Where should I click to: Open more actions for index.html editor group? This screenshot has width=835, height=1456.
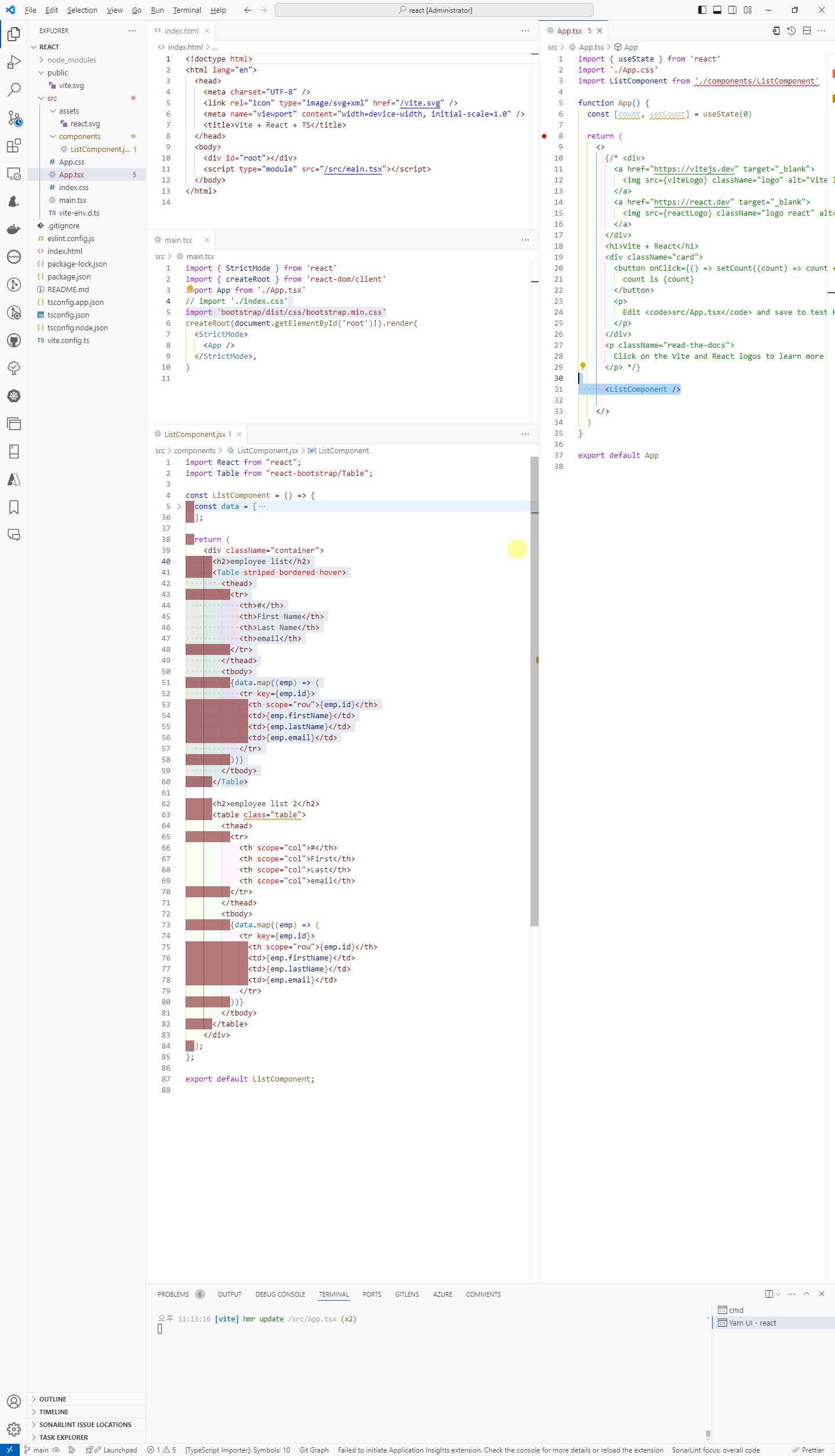tap(525, 31)
